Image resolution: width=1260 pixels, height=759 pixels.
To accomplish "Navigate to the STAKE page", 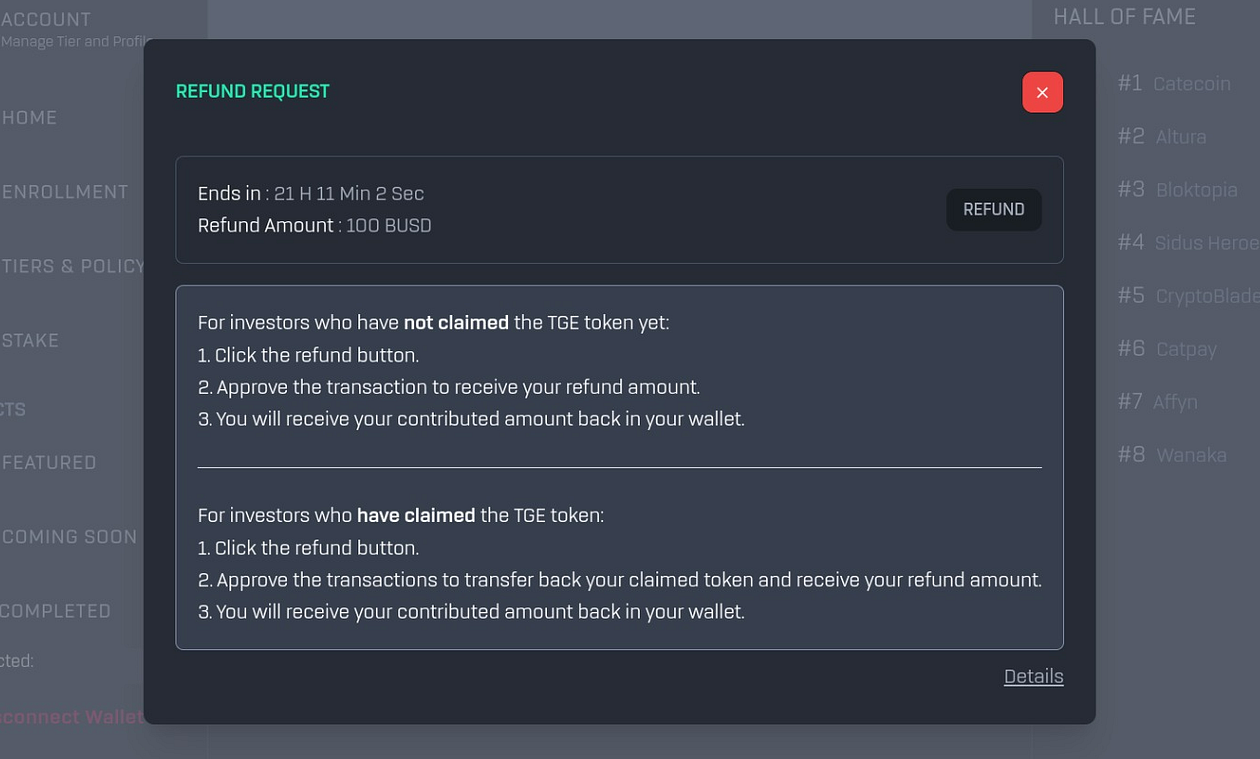I will tap(31, 341).
